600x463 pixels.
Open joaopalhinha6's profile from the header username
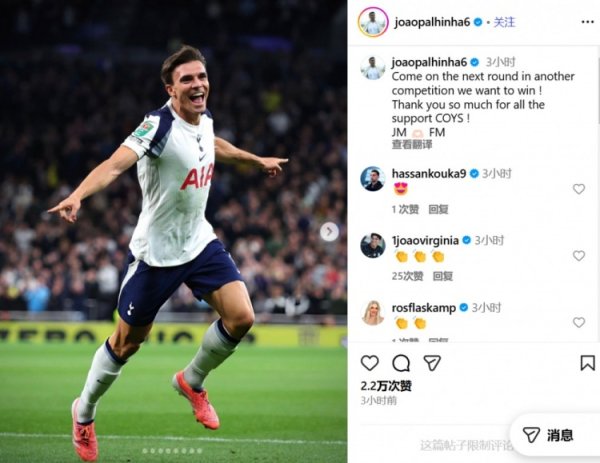[x=432, y=22]
